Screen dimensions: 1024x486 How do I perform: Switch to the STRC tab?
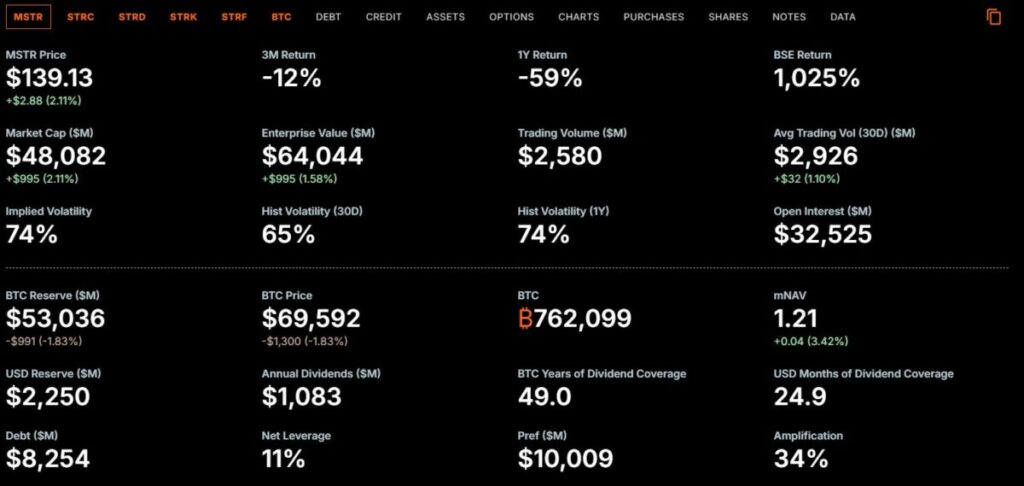coord(80,17)
